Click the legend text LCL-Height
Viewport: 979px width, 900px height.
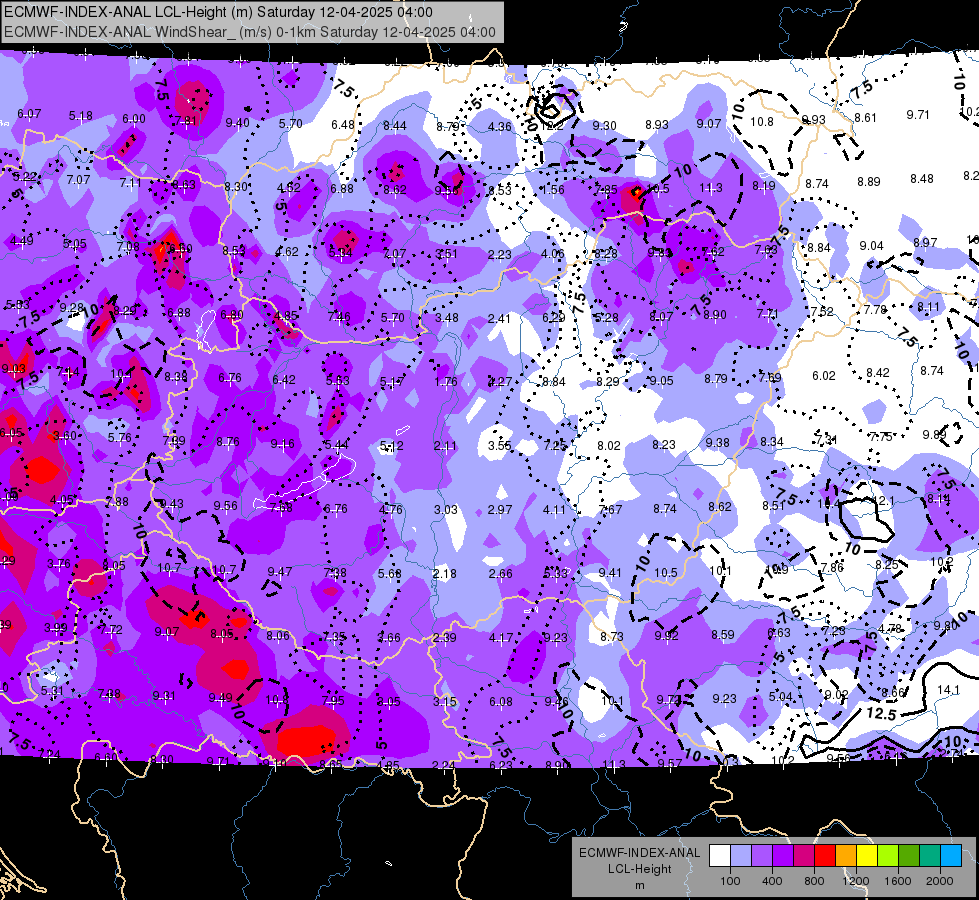point(639,869)
